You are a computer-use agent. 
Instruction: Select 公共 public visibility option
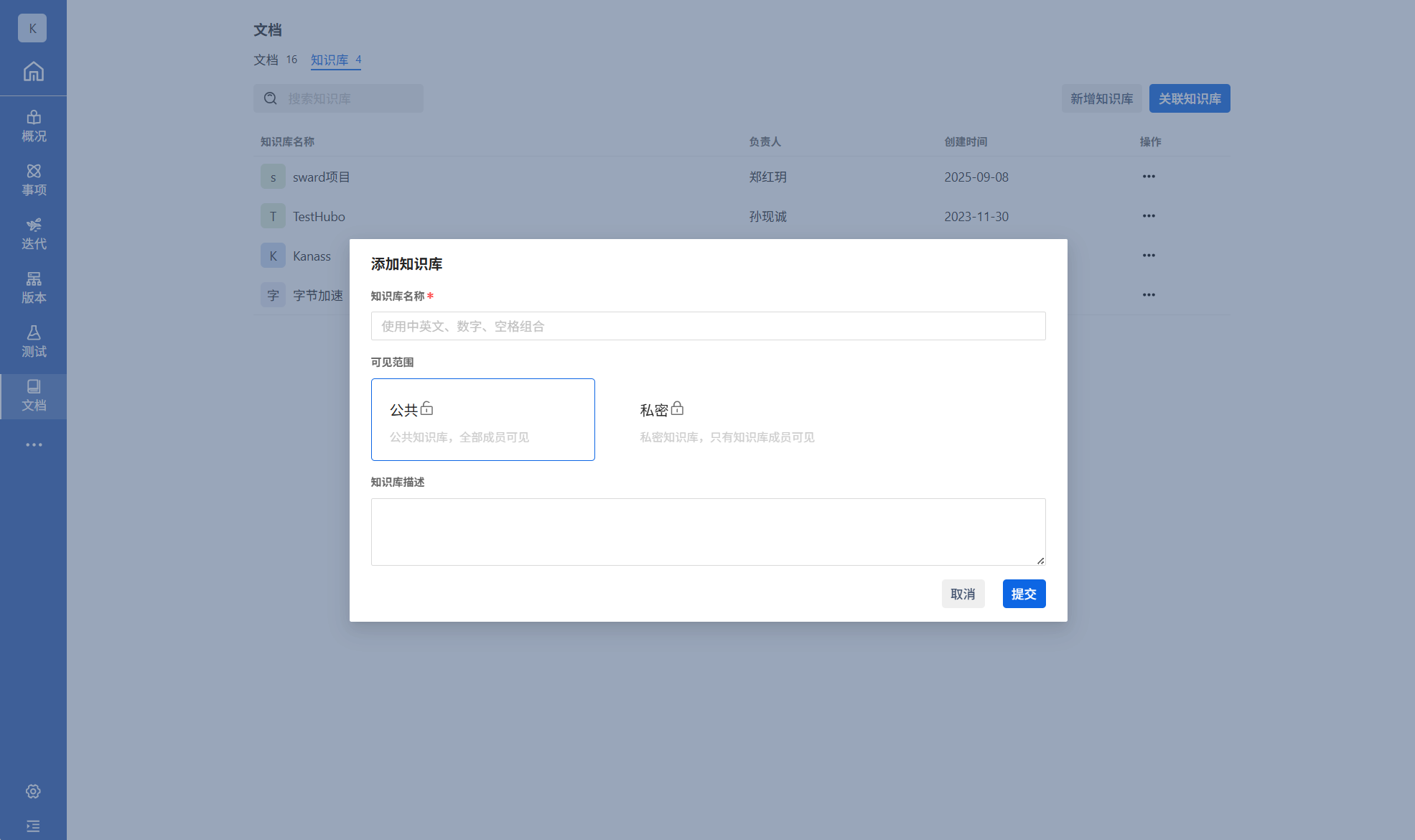(482, 419)
